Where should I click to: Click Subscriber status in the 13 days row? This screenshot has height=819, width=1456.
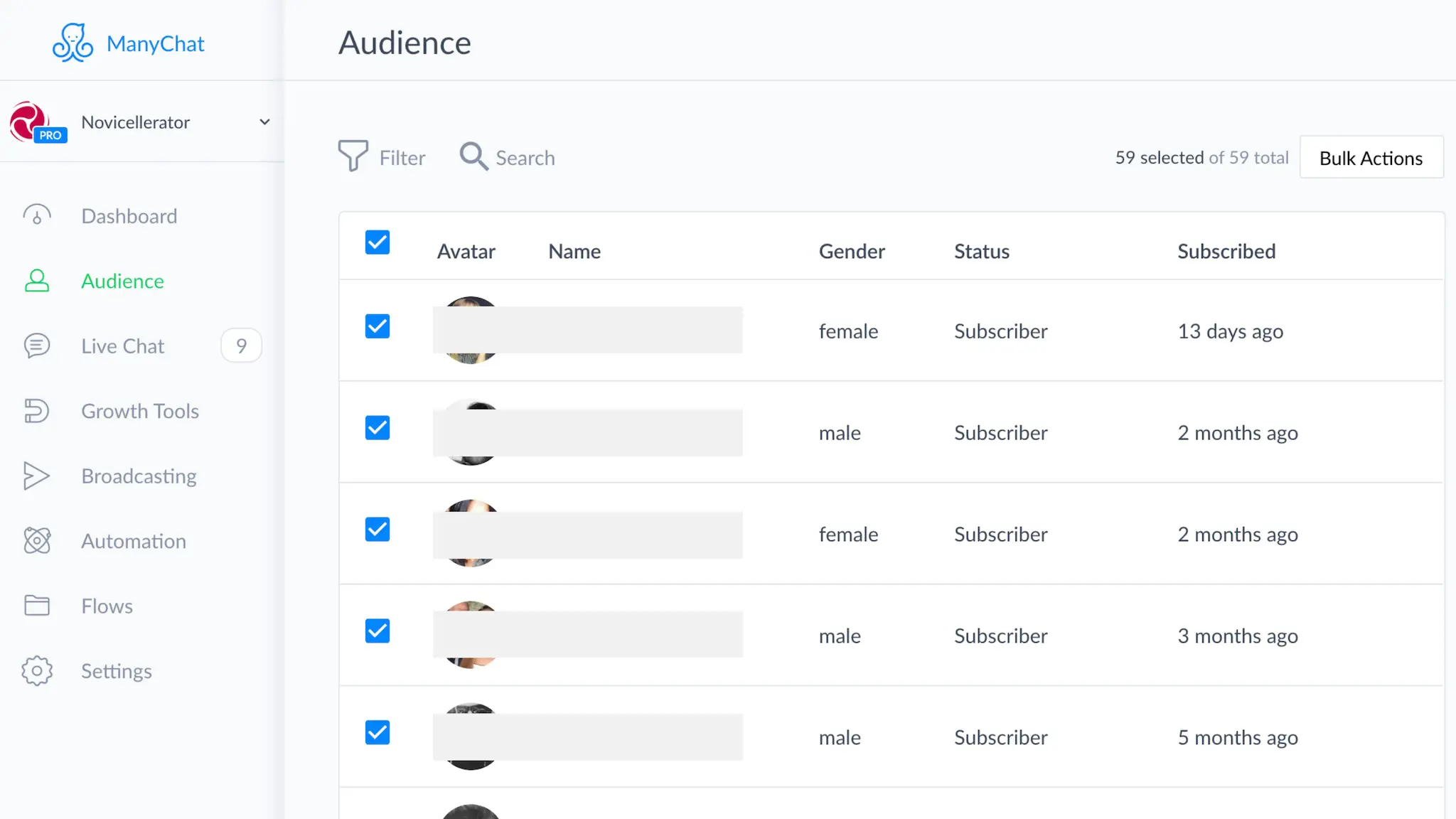click(x=1001, y=331)
